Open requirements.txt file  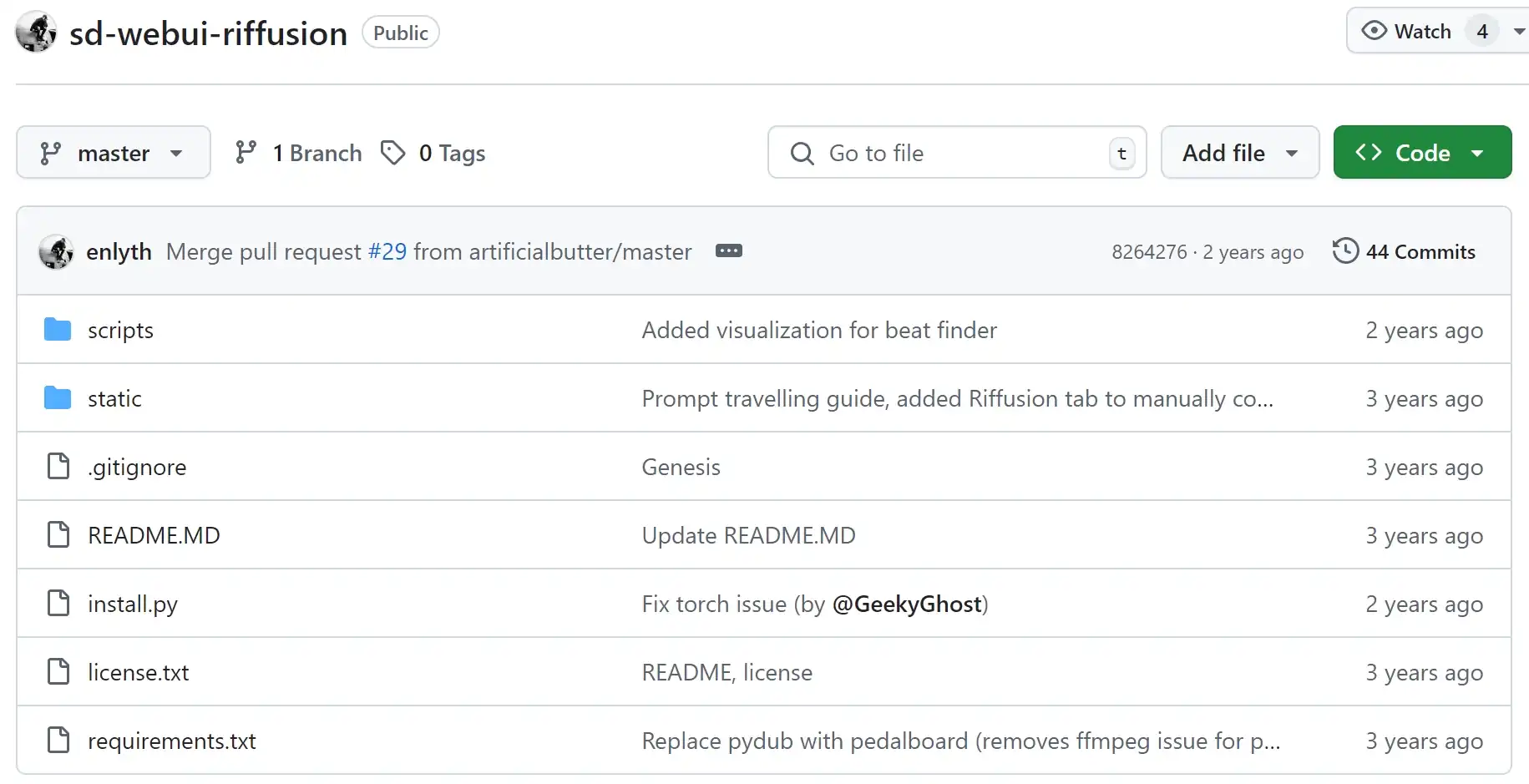coord(172,741)
